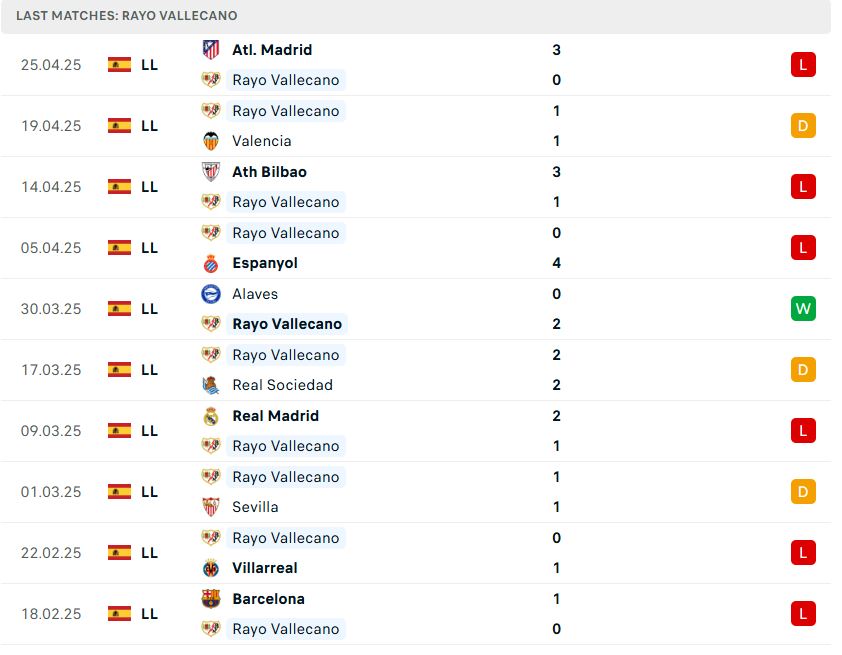
Task: Click the Sevilla club crest icon
Action: 210,507
